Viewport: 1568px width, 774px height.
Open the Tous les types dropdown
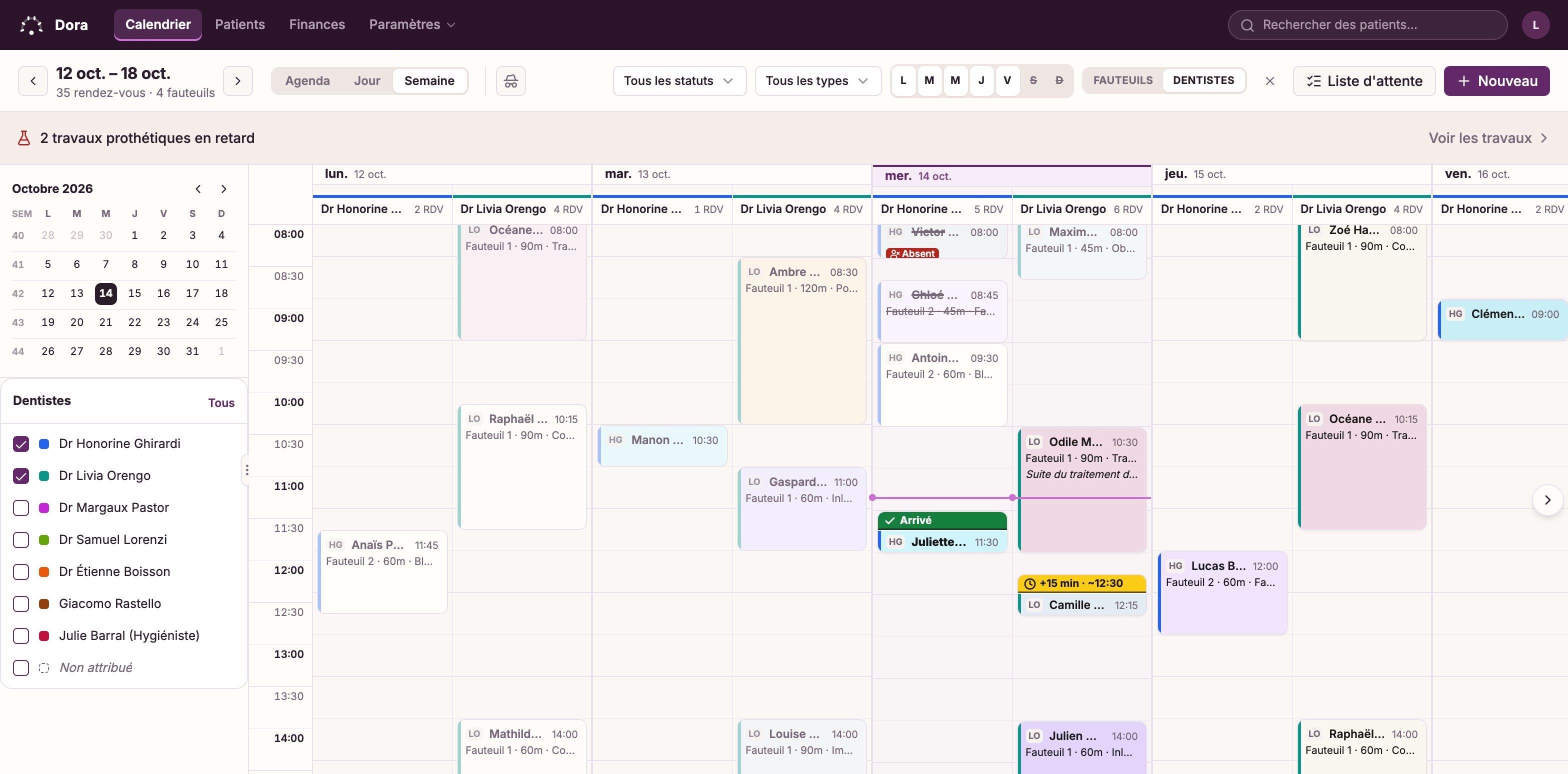point(817,81)
